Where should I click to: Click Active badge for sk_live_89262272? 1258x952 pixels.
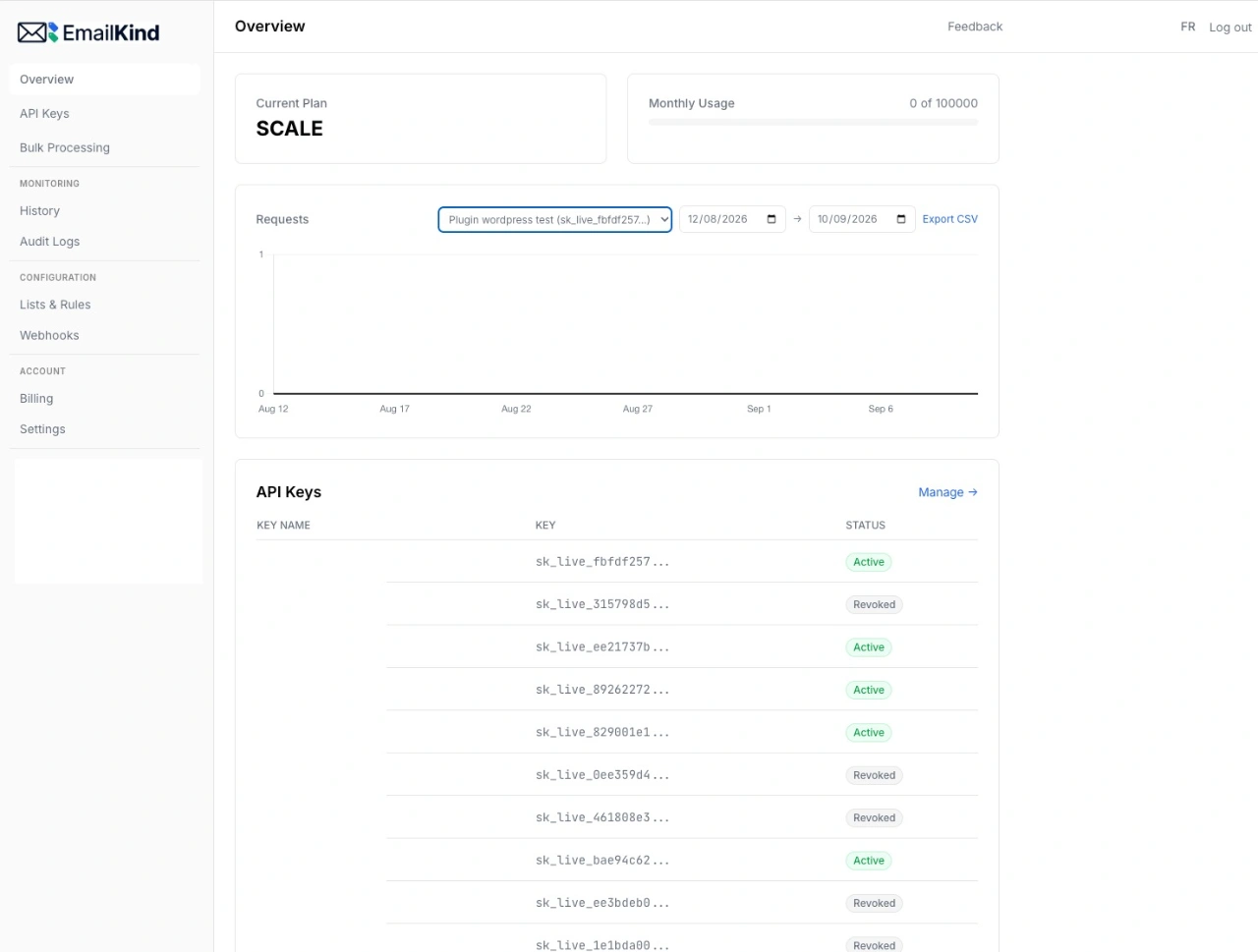(869, 690)
